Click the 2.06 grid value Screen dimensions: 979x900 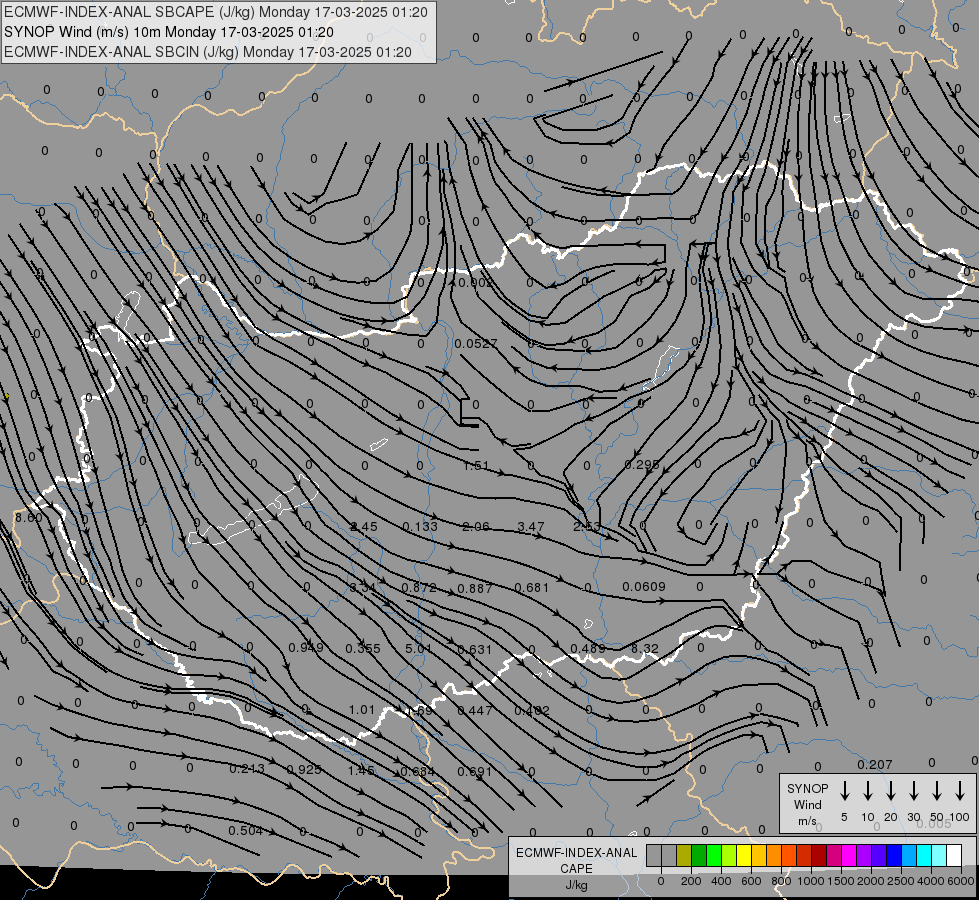click(x=476, y=527)
